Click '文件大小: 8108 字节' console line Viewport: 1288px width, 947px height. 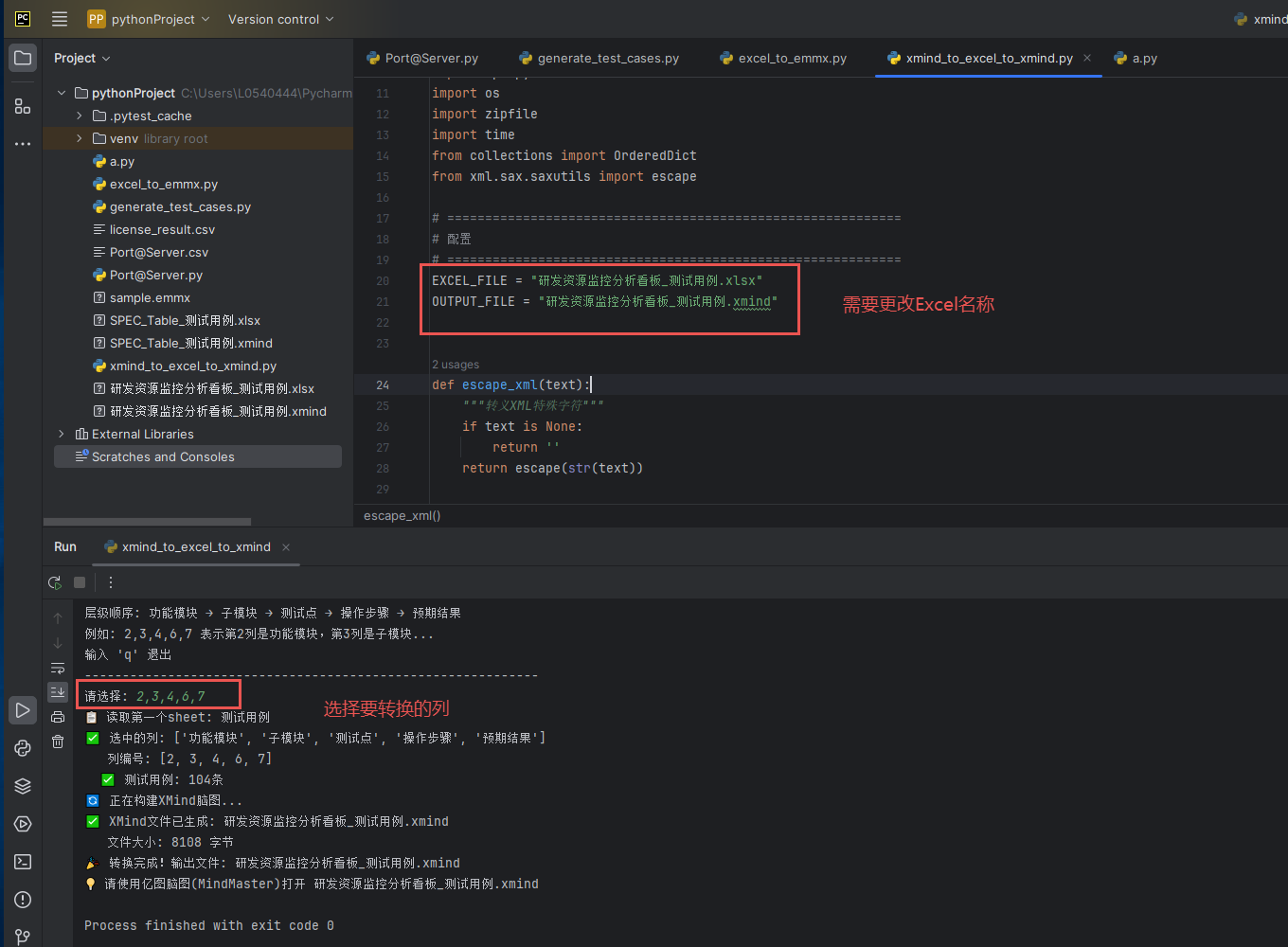tap(170, 842)
